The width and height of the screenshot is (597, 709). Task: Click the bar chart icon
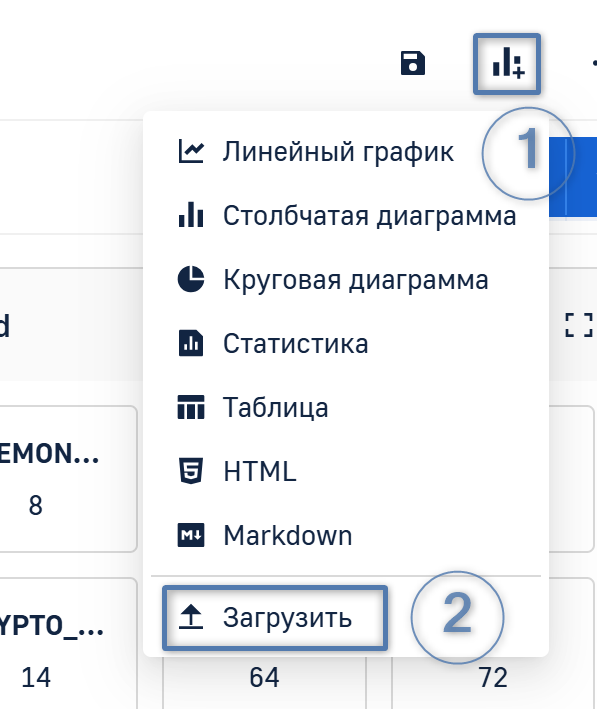click(x=191, y=214)
